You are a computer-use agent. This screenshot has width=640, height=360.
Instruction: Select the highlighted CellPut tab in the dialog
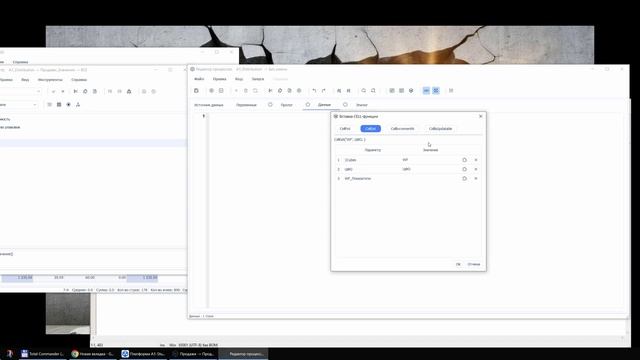(x=371, y=129)
